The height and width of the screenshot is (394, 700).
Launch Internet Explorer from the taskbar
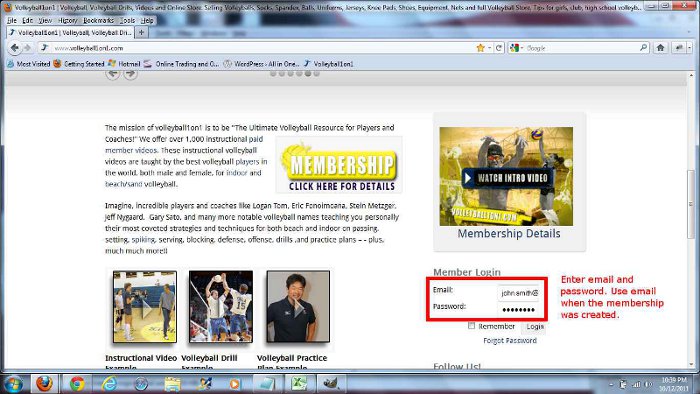(x=109, y=384)
